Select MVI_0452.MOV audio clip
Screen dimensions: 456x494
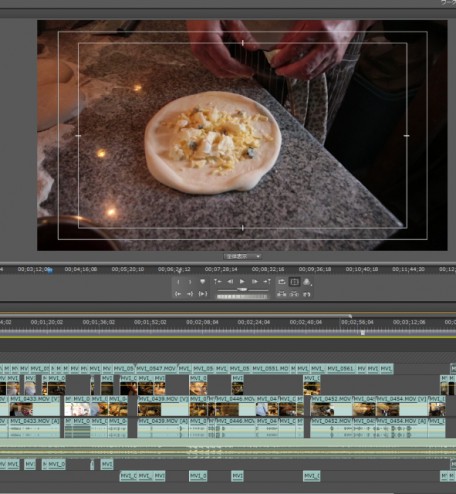click(x=331, y=428)
